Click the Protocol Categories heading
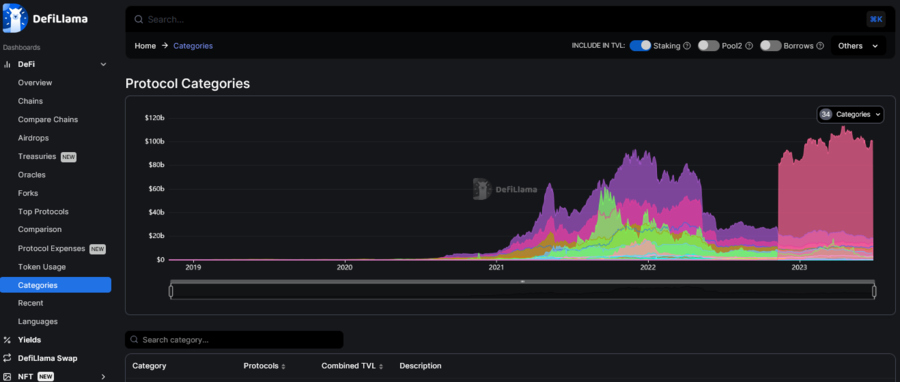Screen dimensions: 900x382 click(188, 84)
